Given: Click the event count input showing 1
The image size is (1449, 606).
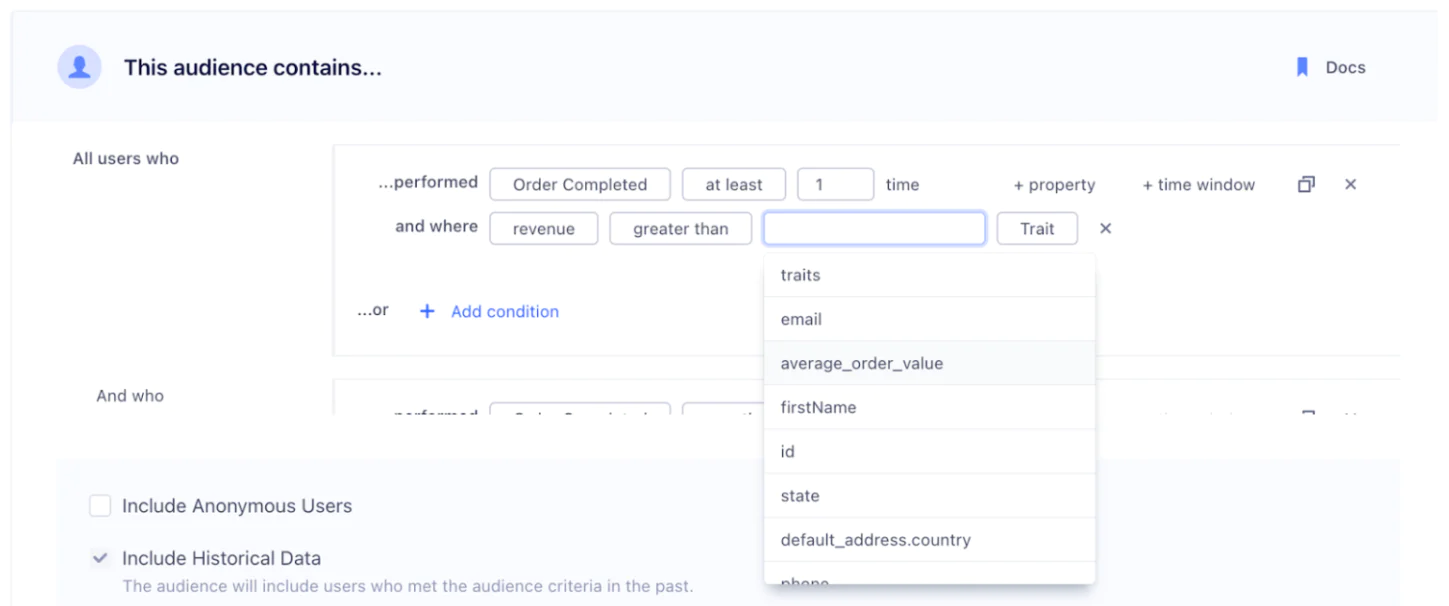Looking at the screenshot, I should point(835,184).
